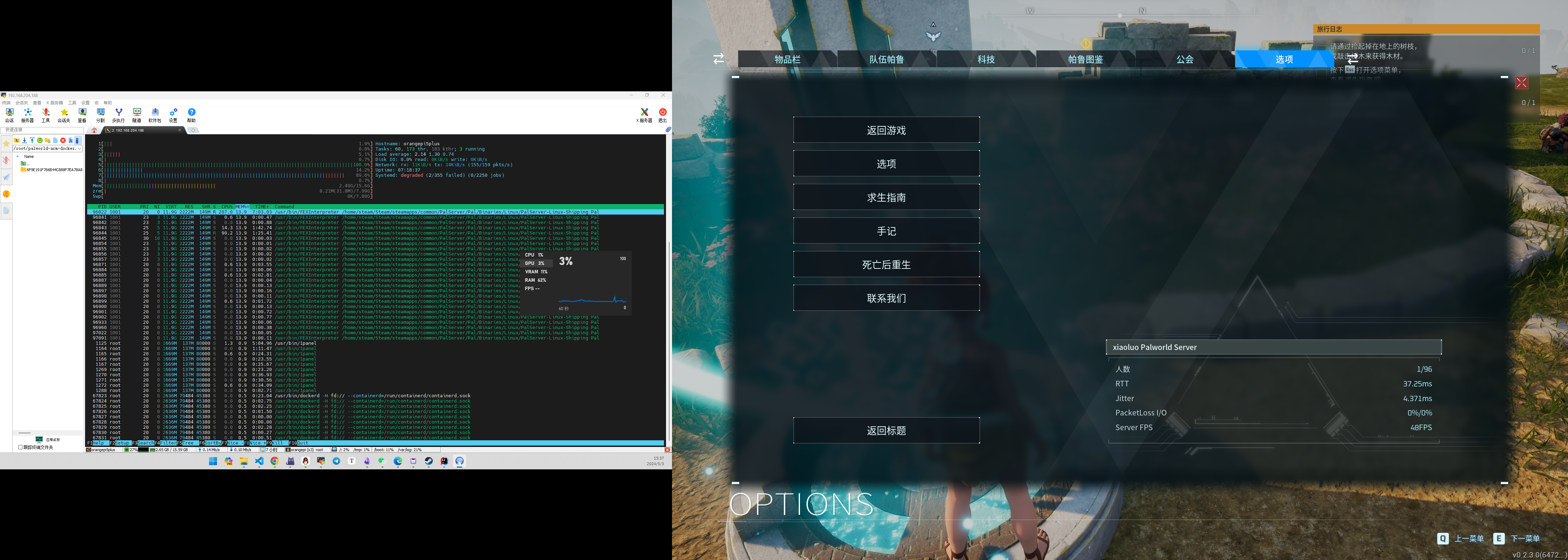This screenshot has width=1568, height=560.
Task: Click the 返回游戏 button
Action: click(x=886, y=130)
